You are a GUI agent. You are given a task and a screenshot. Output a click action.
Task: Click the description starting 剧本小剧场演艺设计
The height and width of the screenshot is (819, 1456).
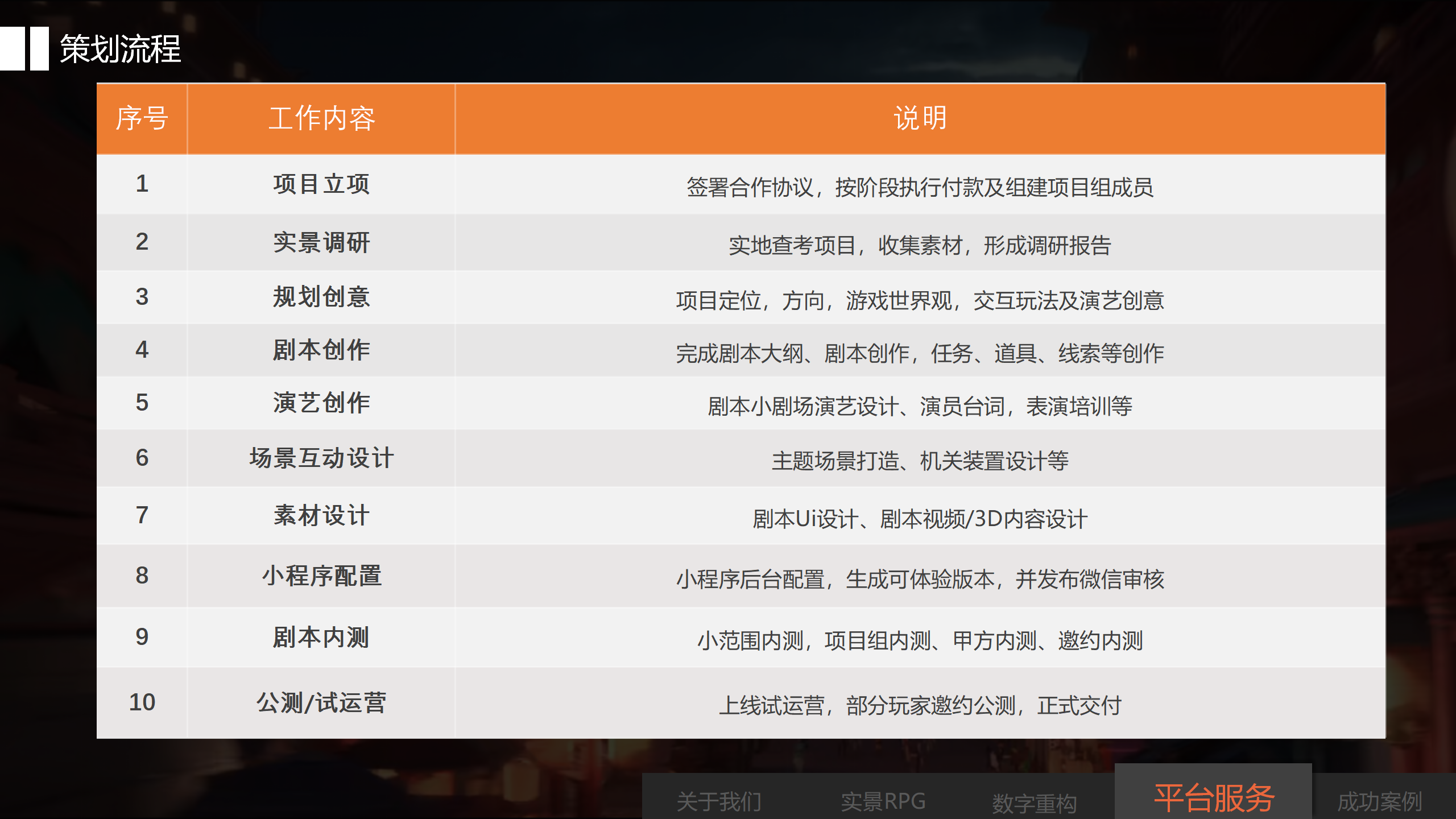(x=920, y=406)
